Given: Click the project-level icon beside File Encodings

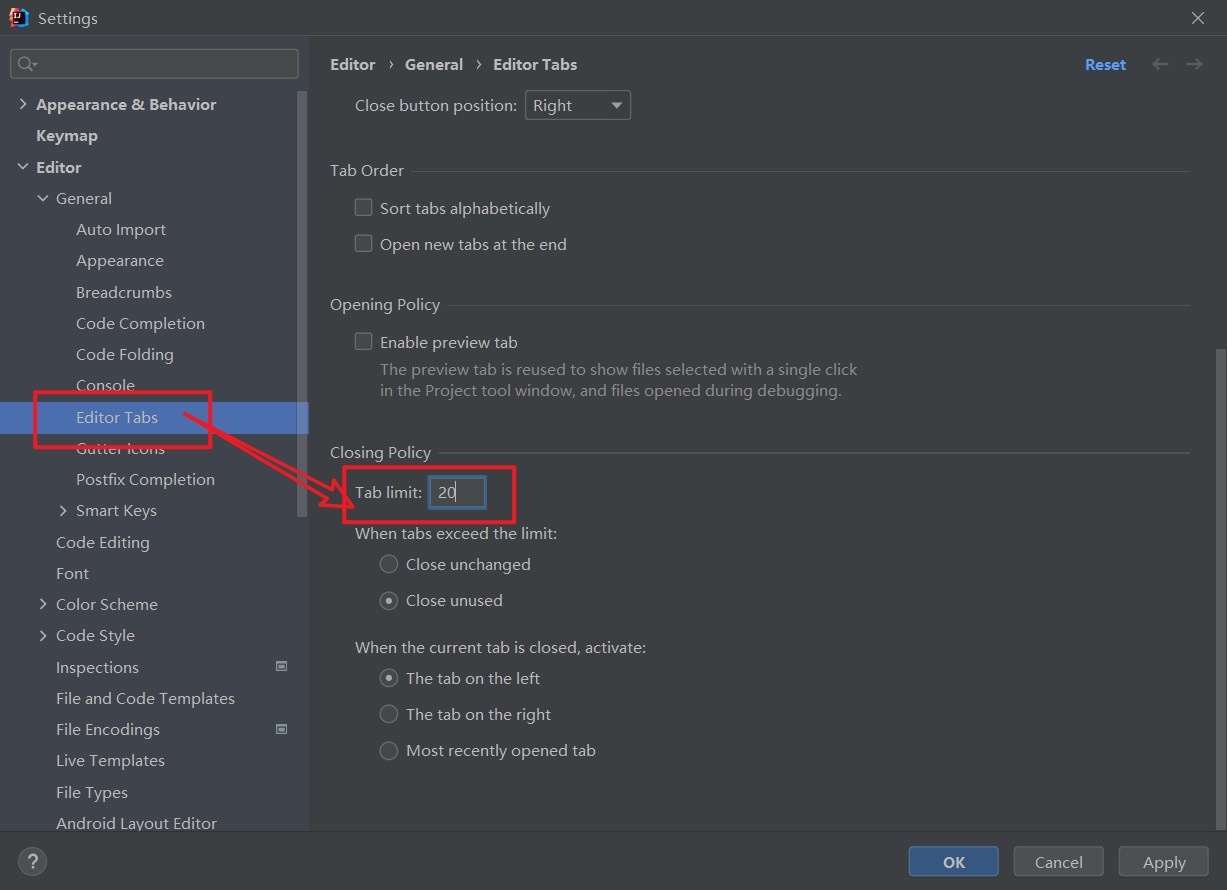Looking at the screenshot, I should coord(281,729).
